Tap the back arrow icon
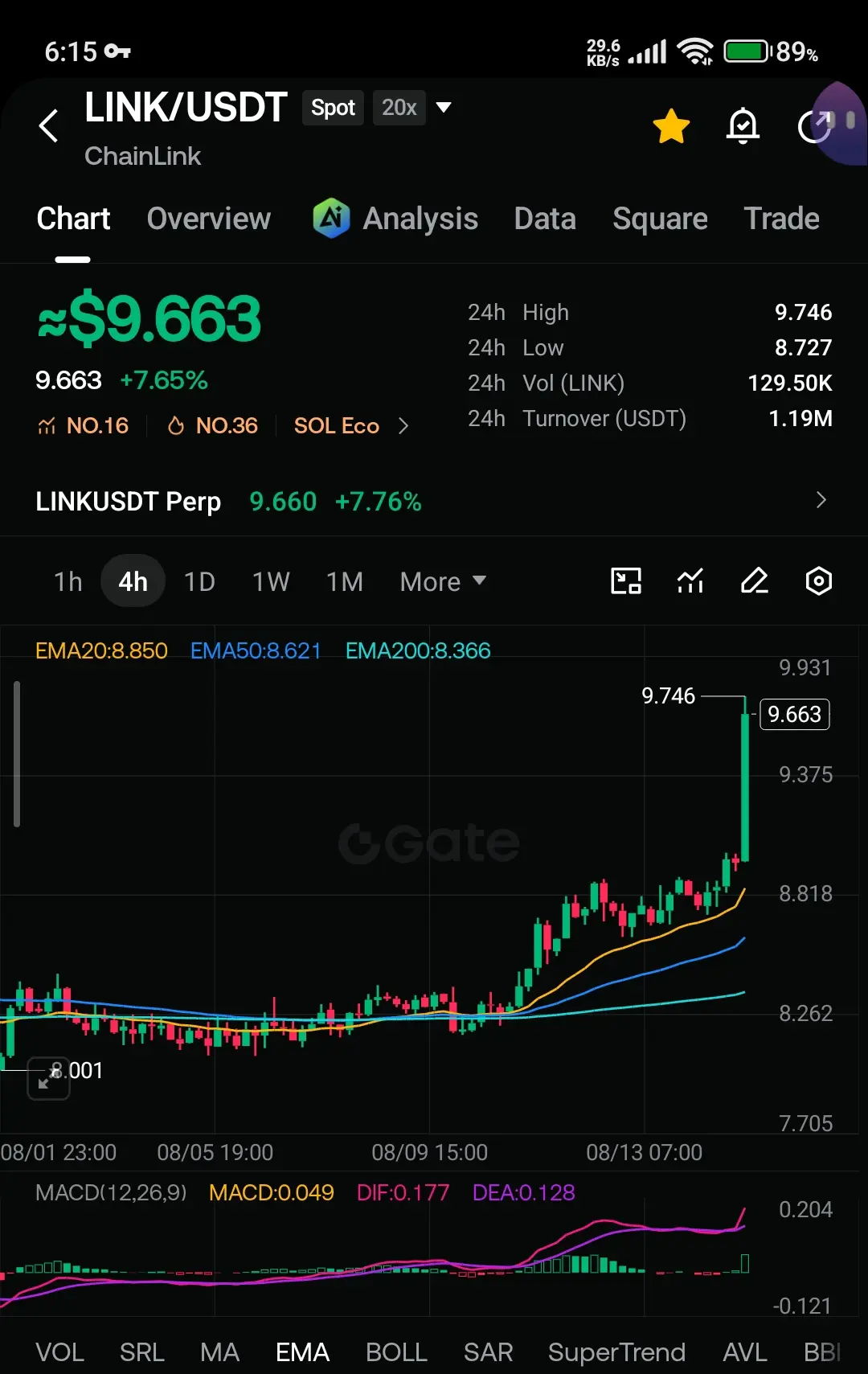 tap(49, 125)
